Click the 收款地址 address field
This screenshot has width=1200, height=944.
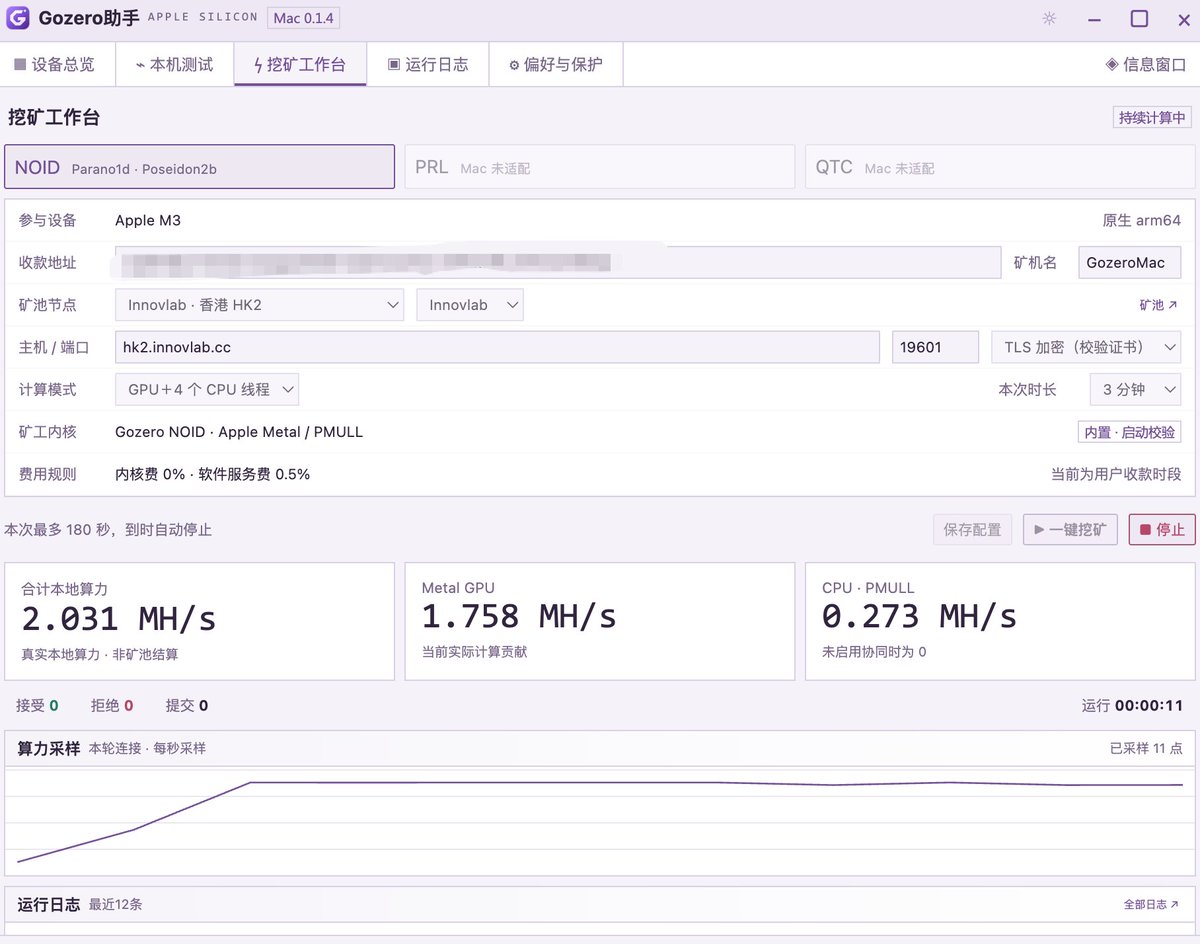(558, 262)
